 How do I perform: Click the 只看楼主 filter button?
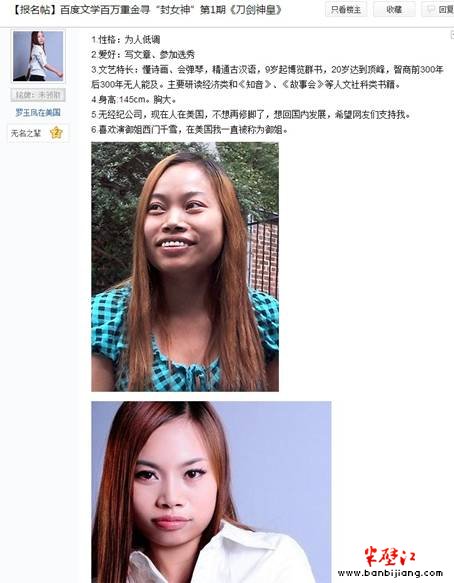click(x=345, y=9)
